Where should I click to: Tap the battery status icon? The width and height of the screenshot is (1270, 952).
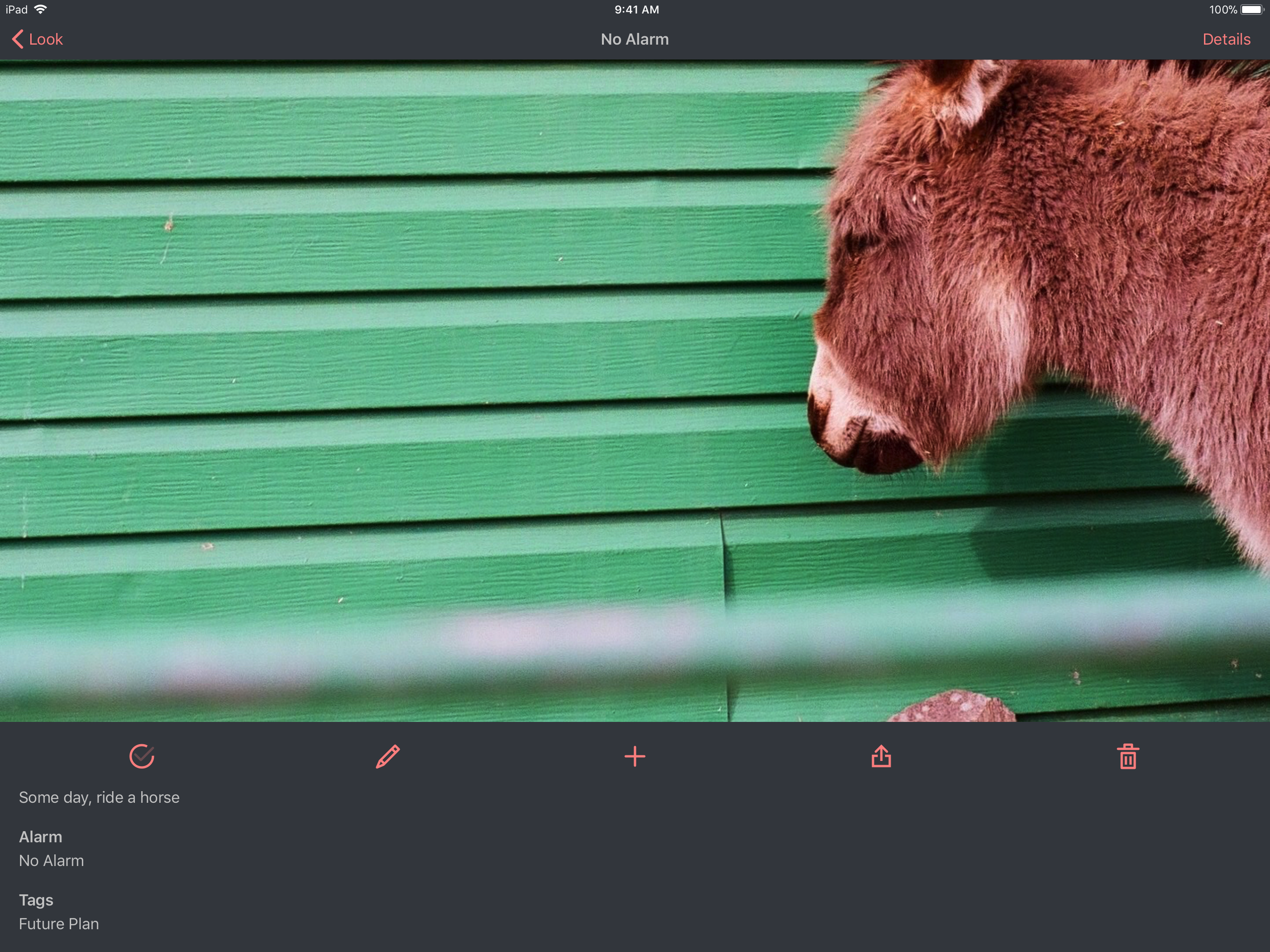[1251, 9]
